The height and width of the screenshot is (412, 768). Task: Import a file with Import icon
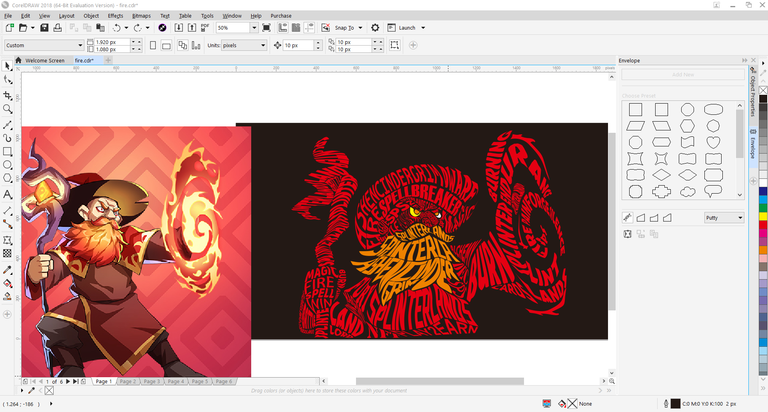pyautogui.click(x=179, y=28)
